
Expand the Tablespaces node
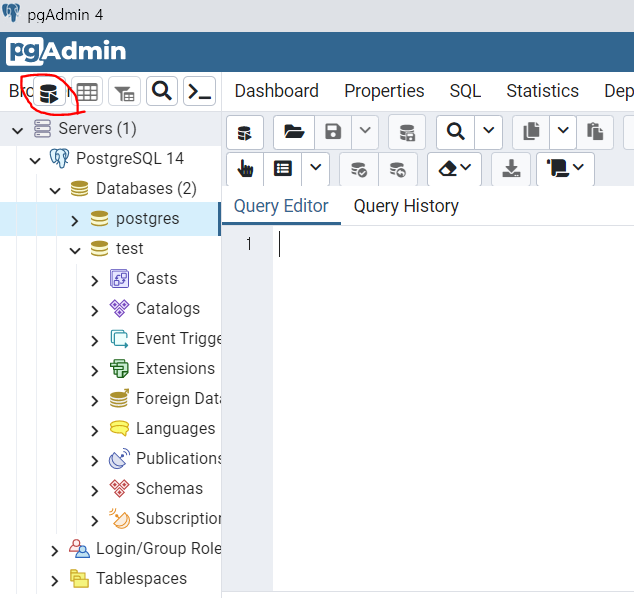(55, 580)
